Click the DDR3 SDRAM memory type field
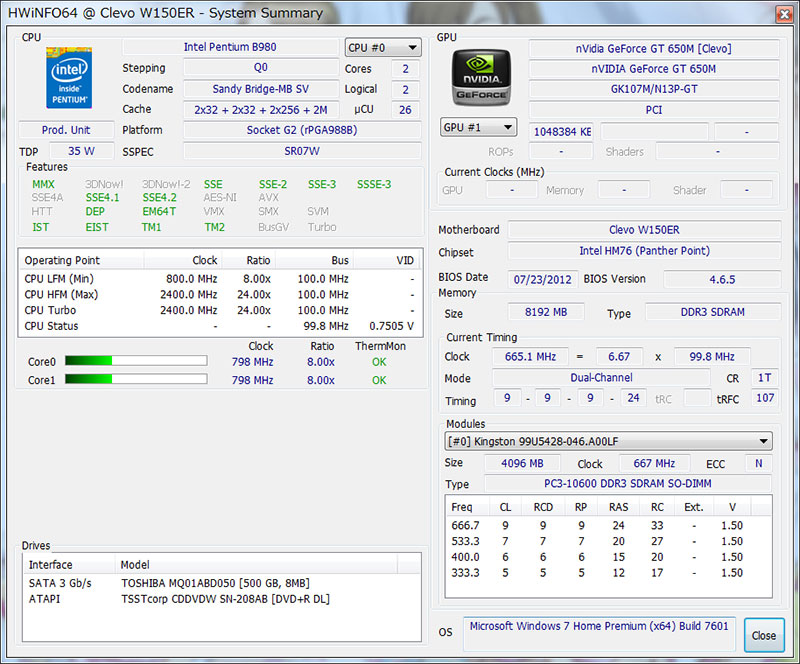800x664 pixels. tap(713, 312)
